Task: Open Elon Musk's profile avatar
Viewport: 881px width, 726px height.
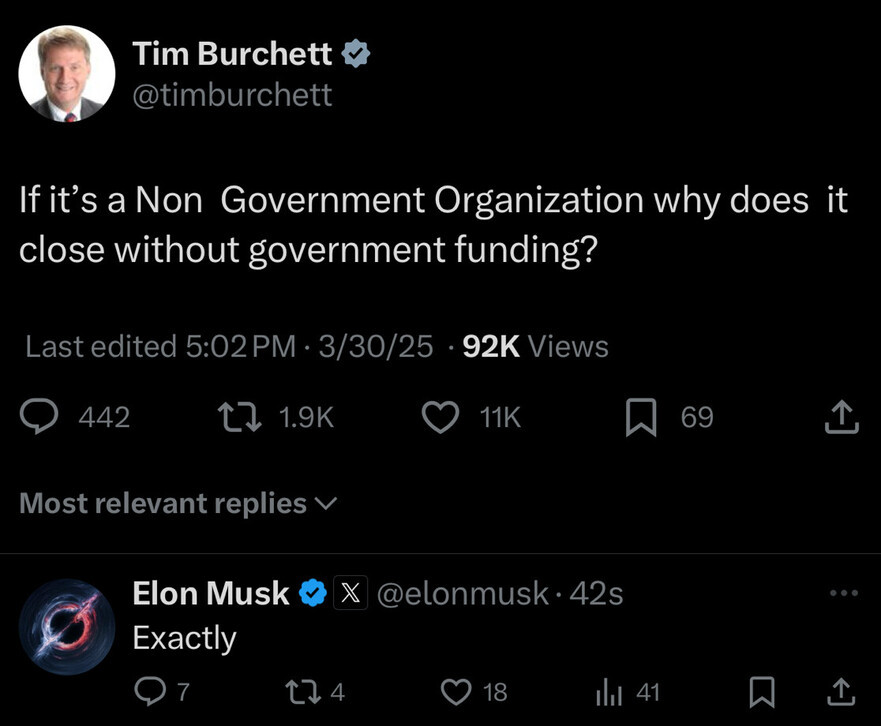Action: point(67,626)
